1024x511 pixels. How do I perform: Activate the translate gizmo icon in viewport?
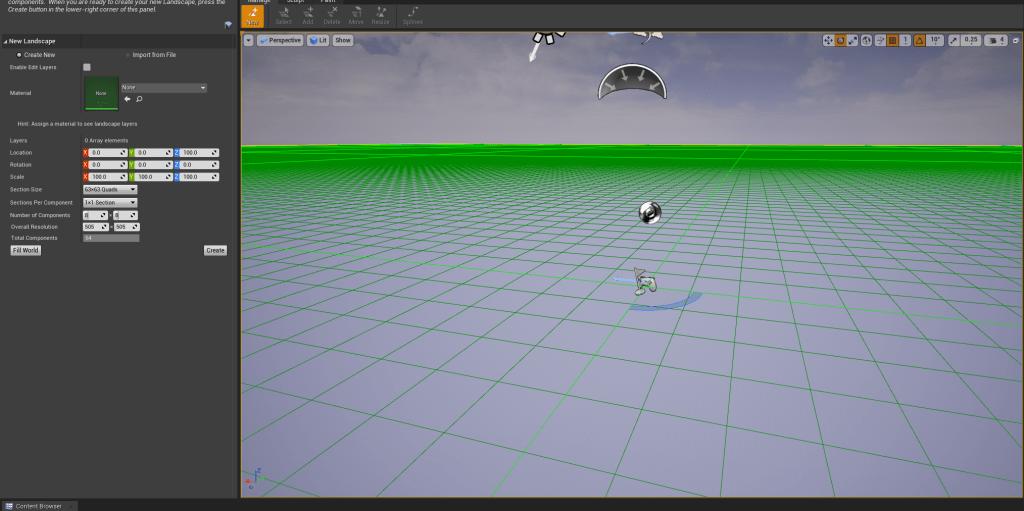828,40
